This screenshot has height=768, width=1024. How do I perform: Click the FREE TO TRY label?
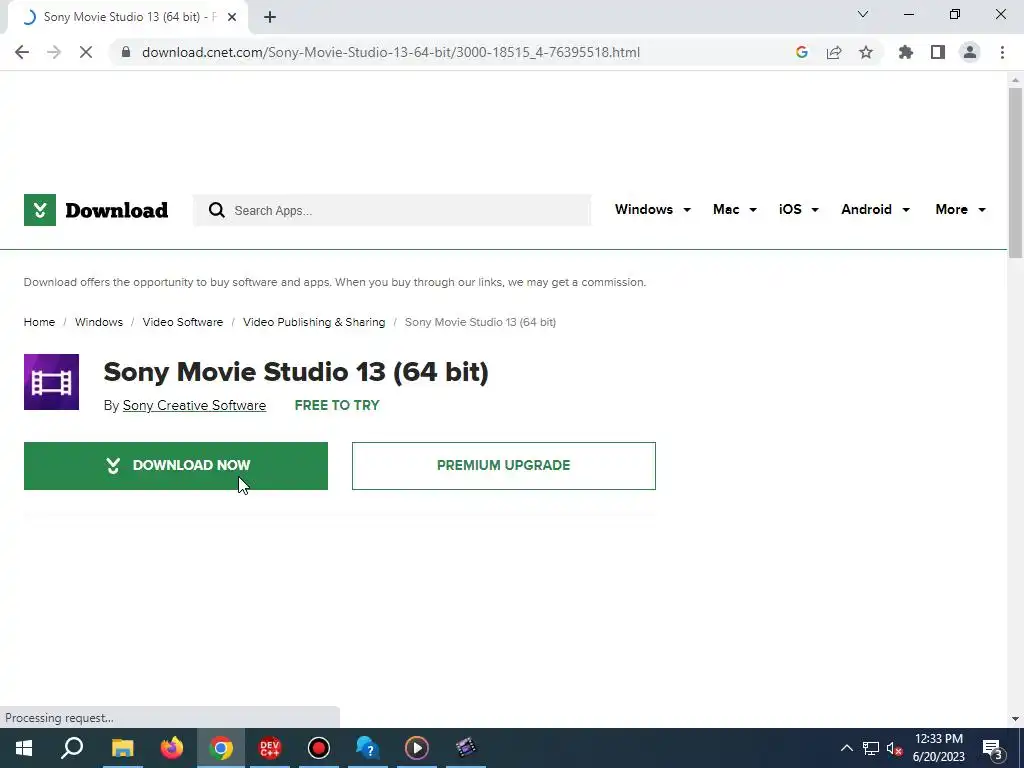pos(337,405)
